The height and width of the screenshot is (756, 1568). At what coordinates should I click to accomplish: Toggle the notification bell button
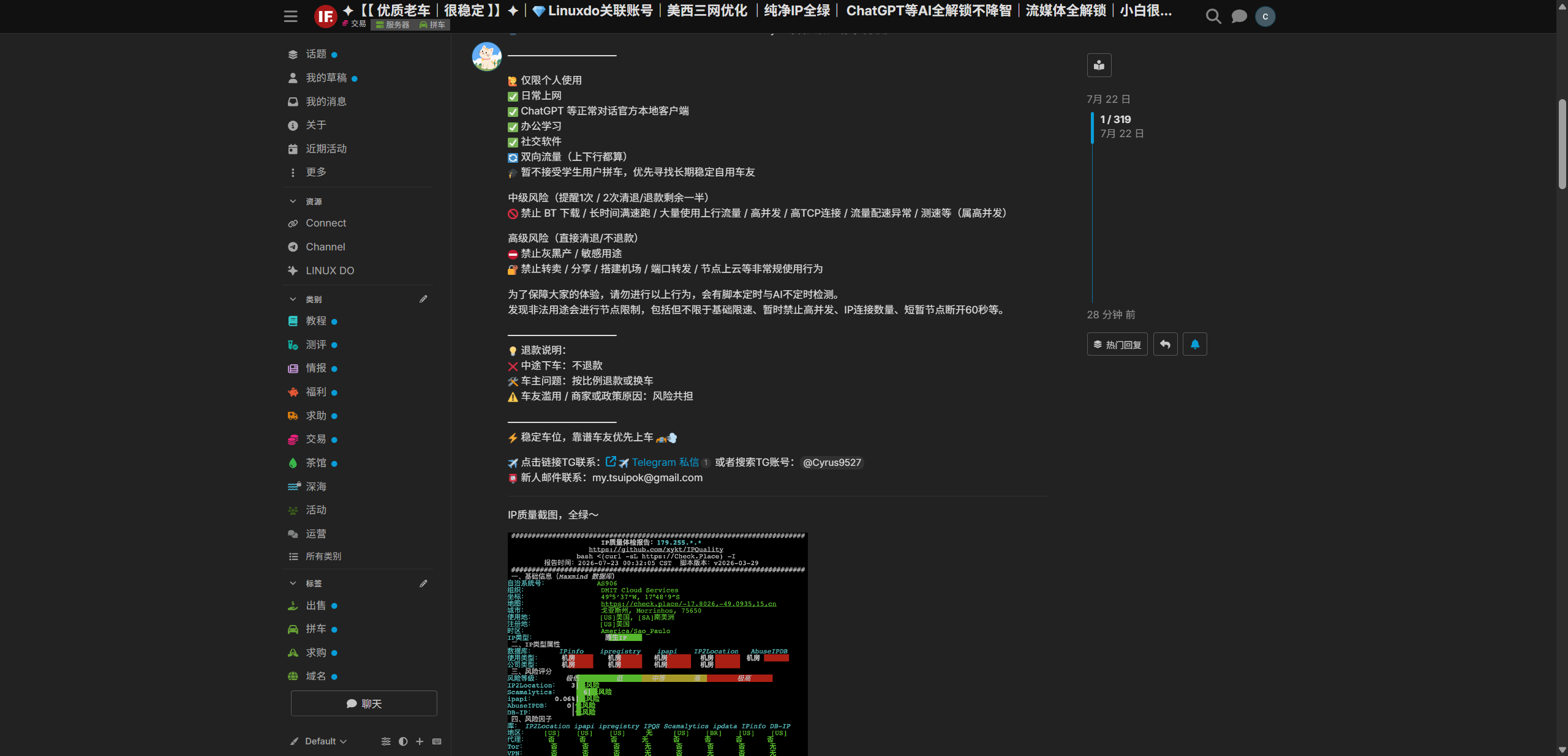coord(1194,344)
